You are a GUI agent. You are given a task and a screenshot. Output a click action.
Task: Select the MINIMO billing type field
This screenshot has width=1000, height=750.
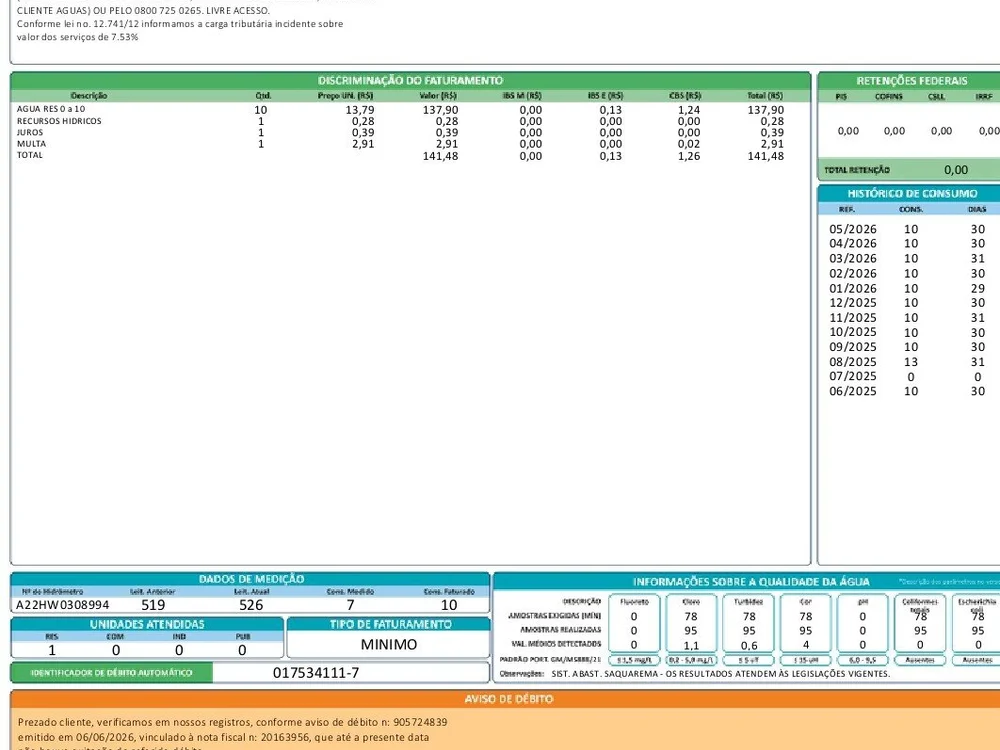388,645
